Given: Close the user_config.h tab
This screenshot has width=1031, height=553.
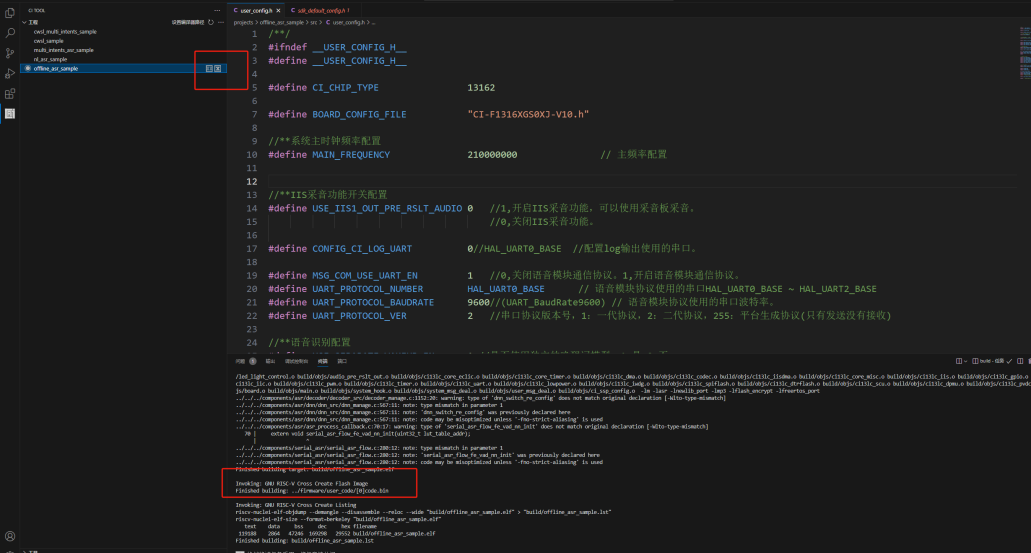Looking at the screenshot, I should click(x=278, y=10).
